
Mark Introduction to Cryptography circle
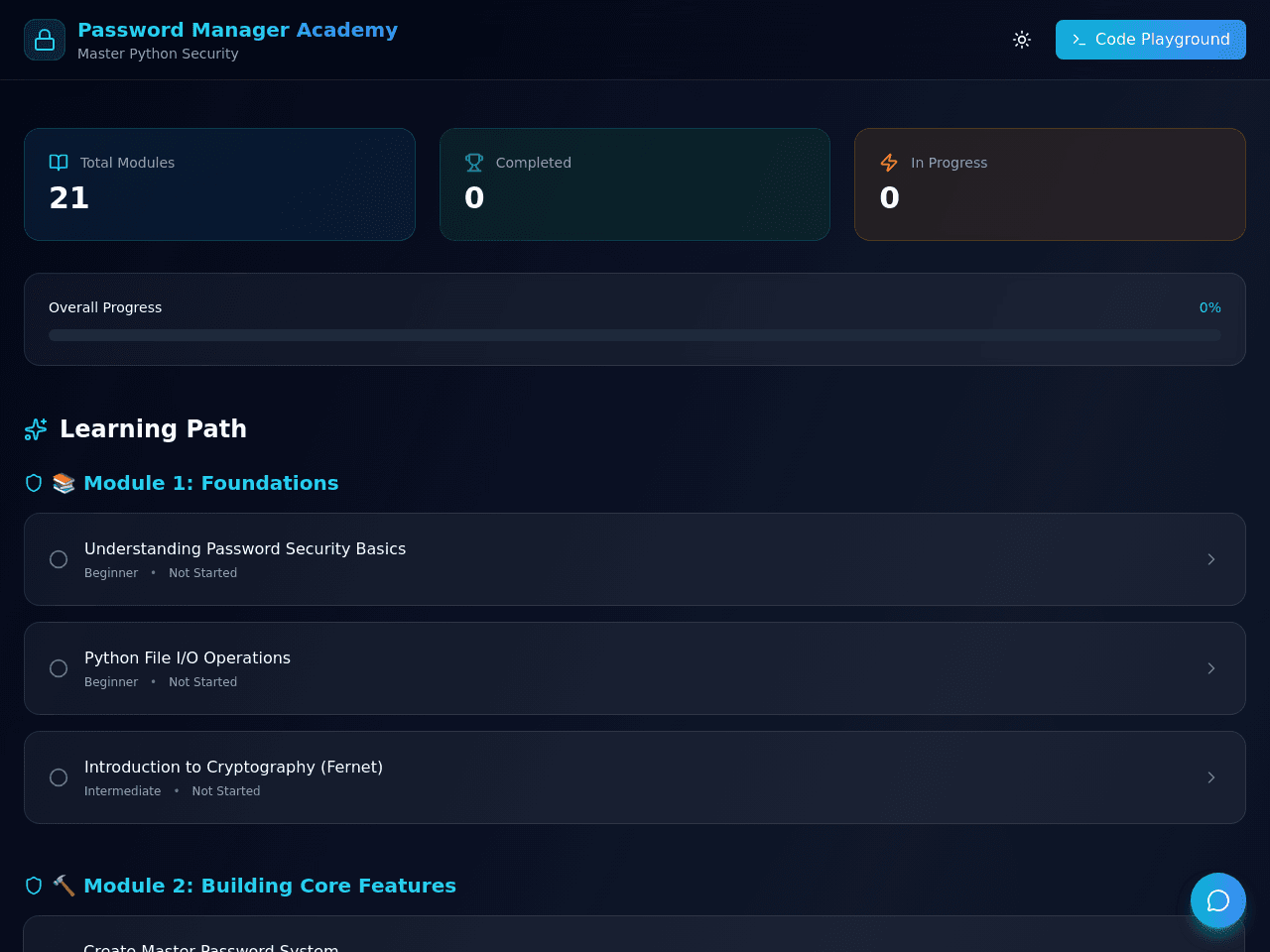(59, 777)
